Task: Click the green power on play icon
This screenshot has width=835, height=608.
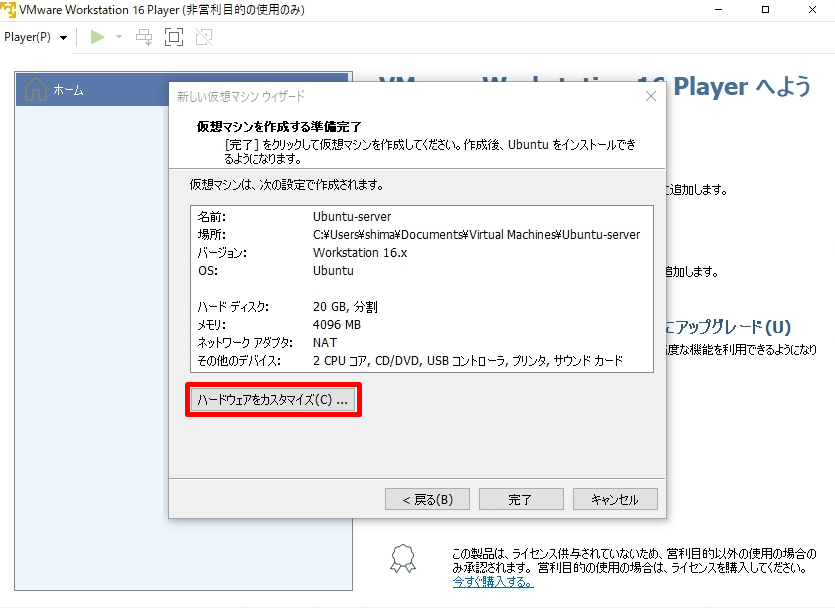Action: click(x=97, y=37)
